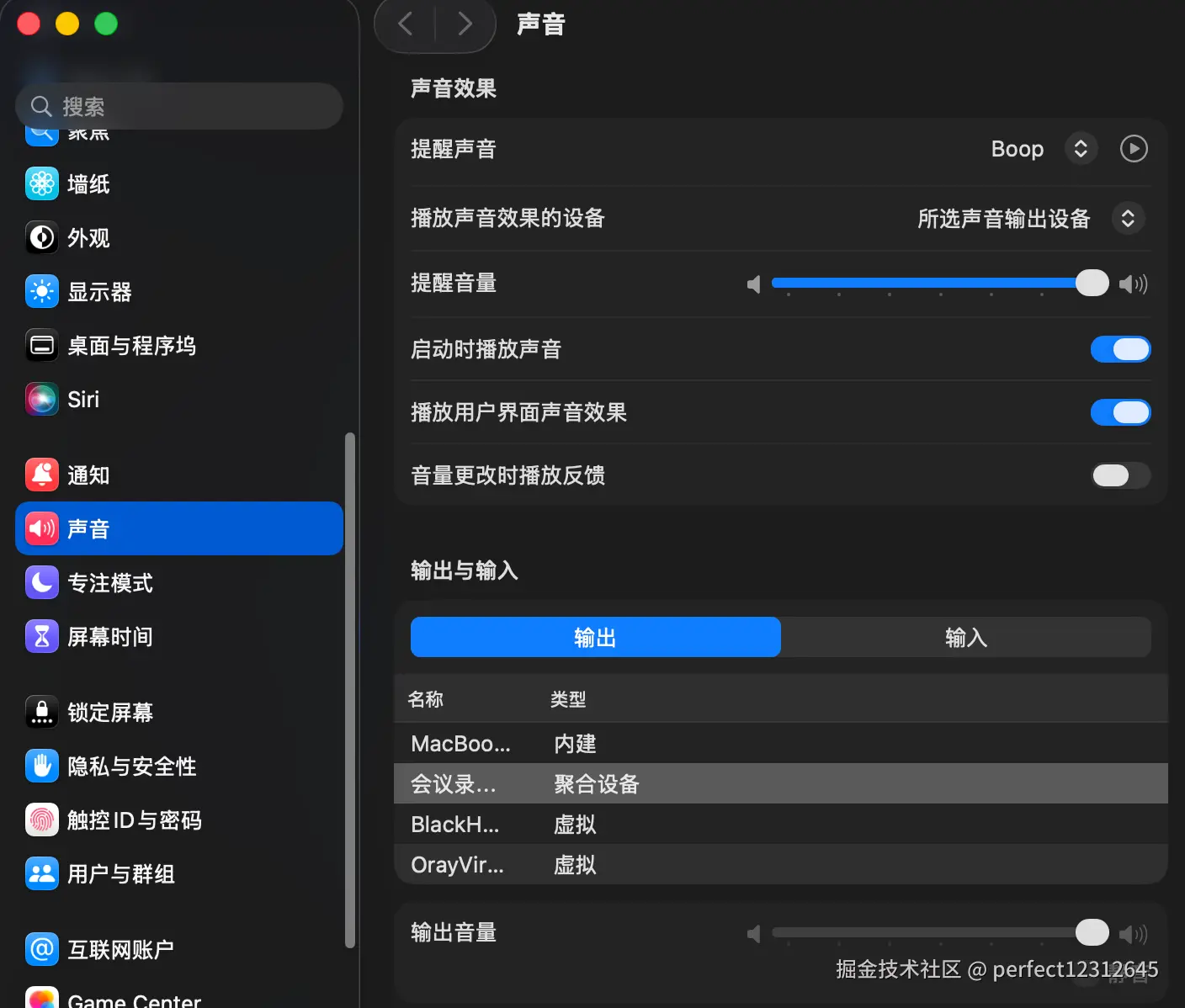Click the 屏幕时间 sidebar label

[x=110, y=636]
